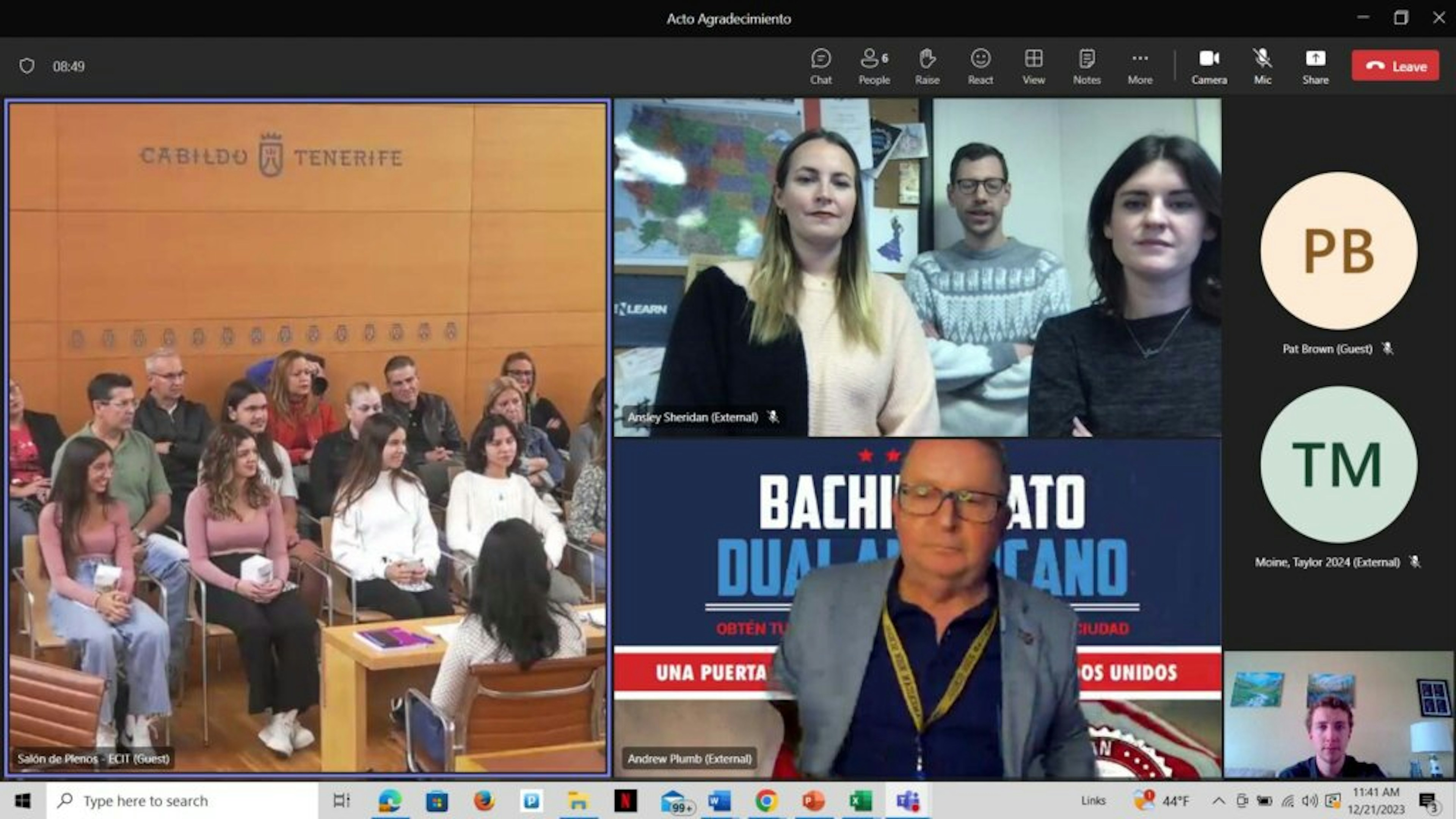Click the Type here to search box

(182, 800)
